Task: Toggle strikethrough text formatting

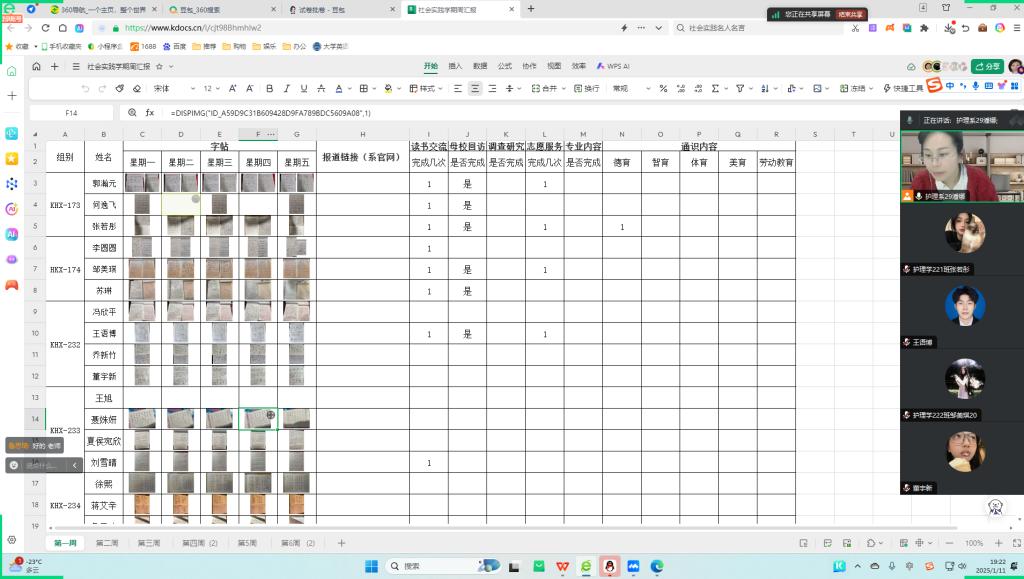Action: point(321,88)
